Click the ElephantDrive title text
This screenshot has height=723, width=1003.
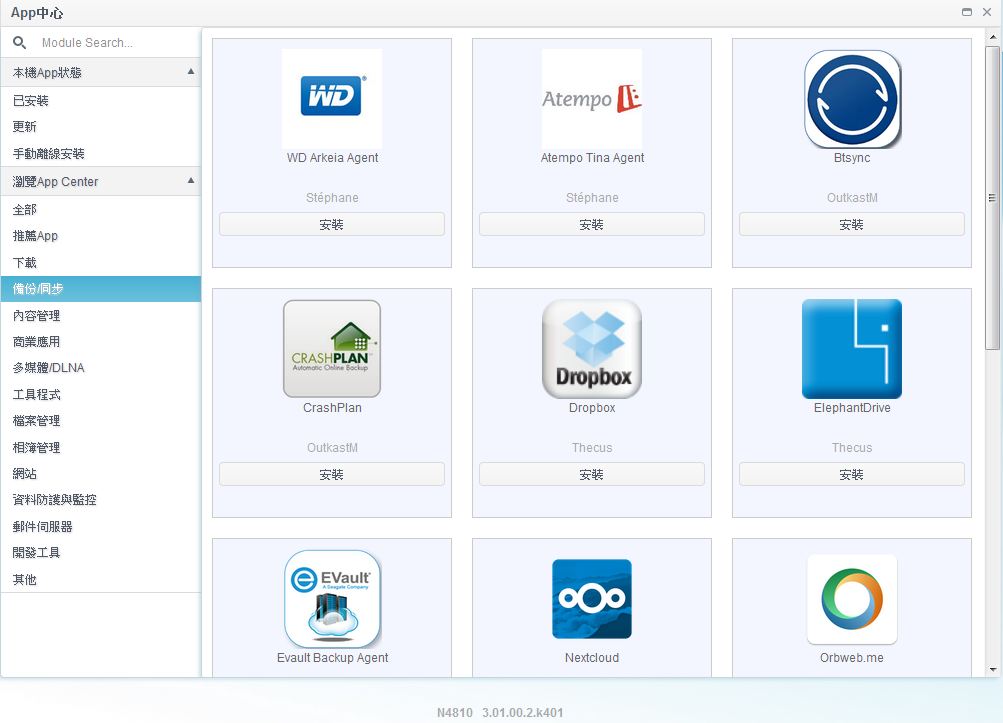click(852, 408)
